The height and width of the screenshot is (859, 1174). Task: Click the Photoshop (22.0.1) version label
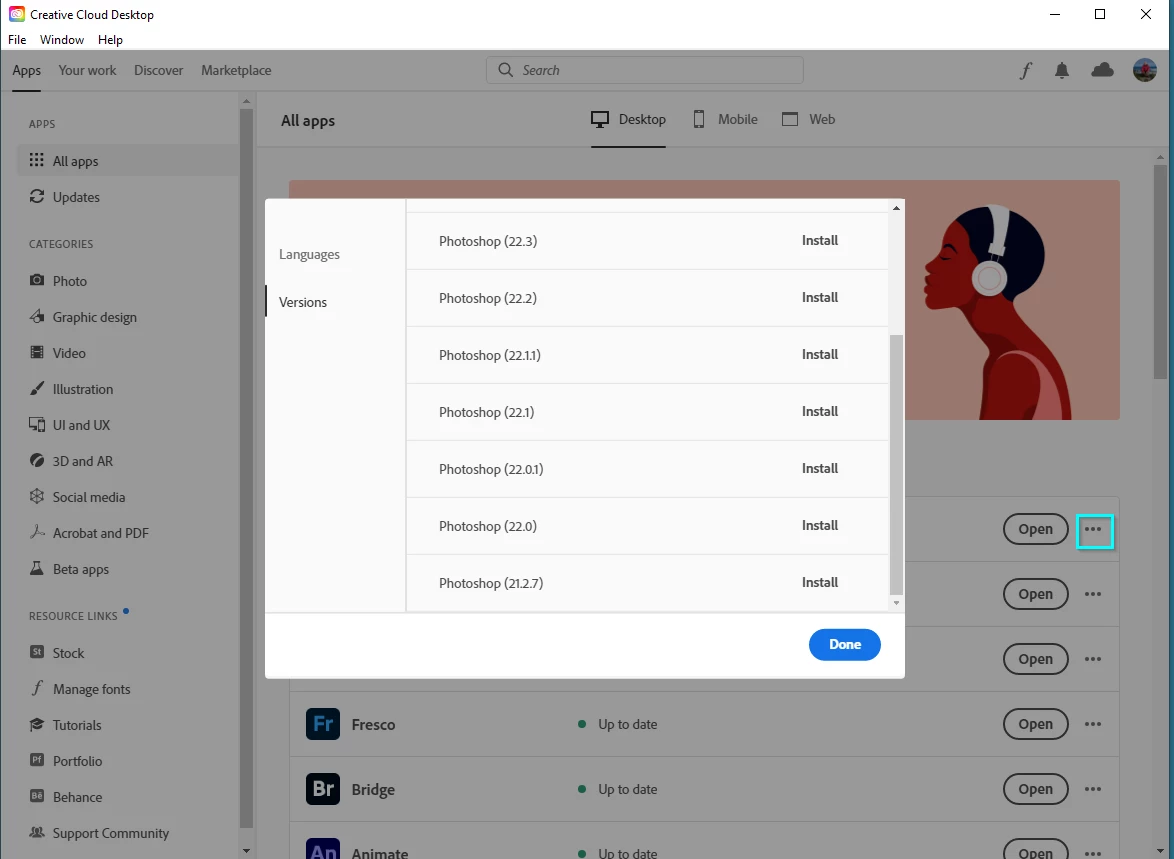pyautogui.click(x=491, y=469)
